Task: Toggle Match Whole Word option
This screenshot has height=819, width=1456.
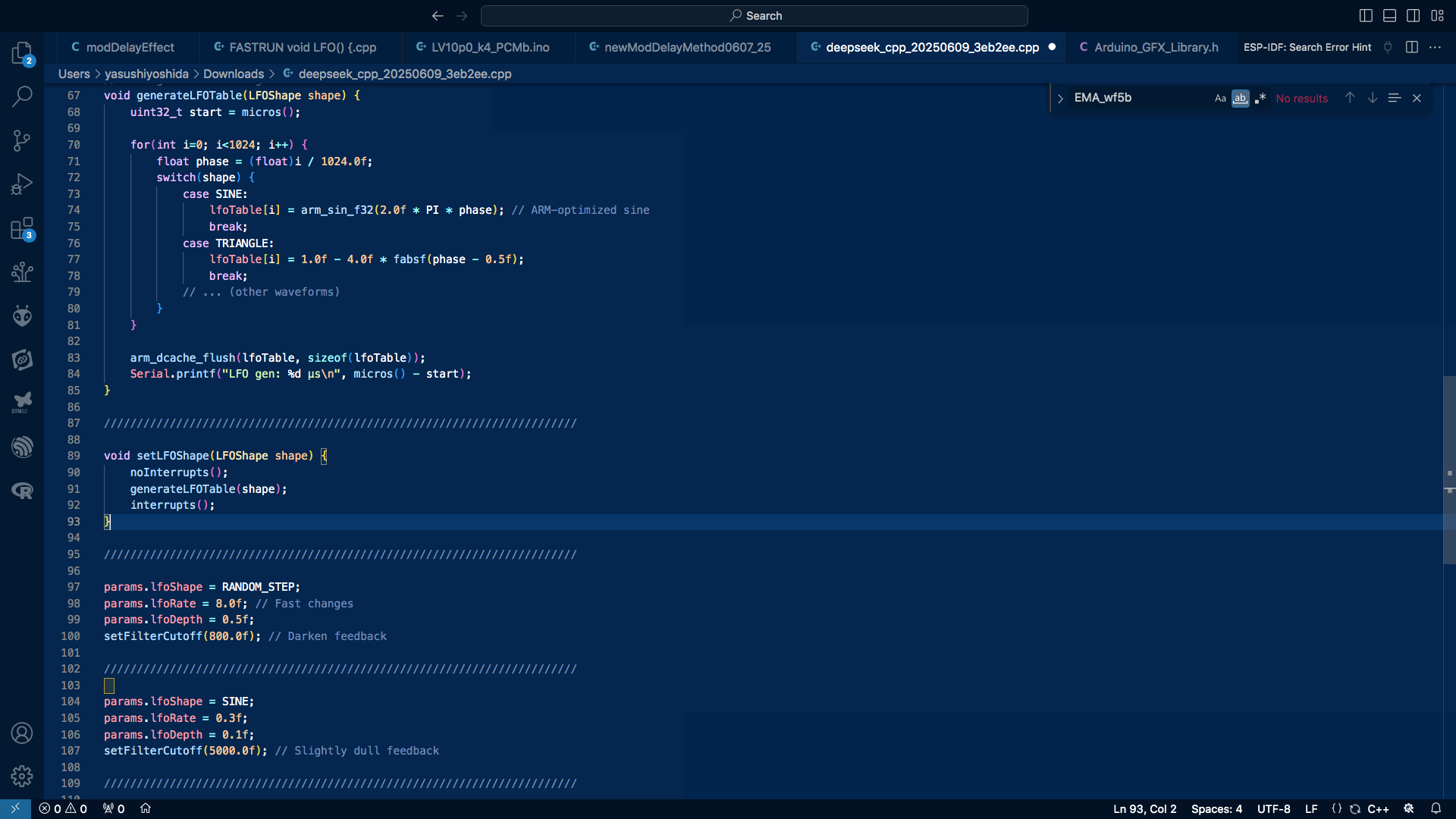Action: click(1240, 99)
